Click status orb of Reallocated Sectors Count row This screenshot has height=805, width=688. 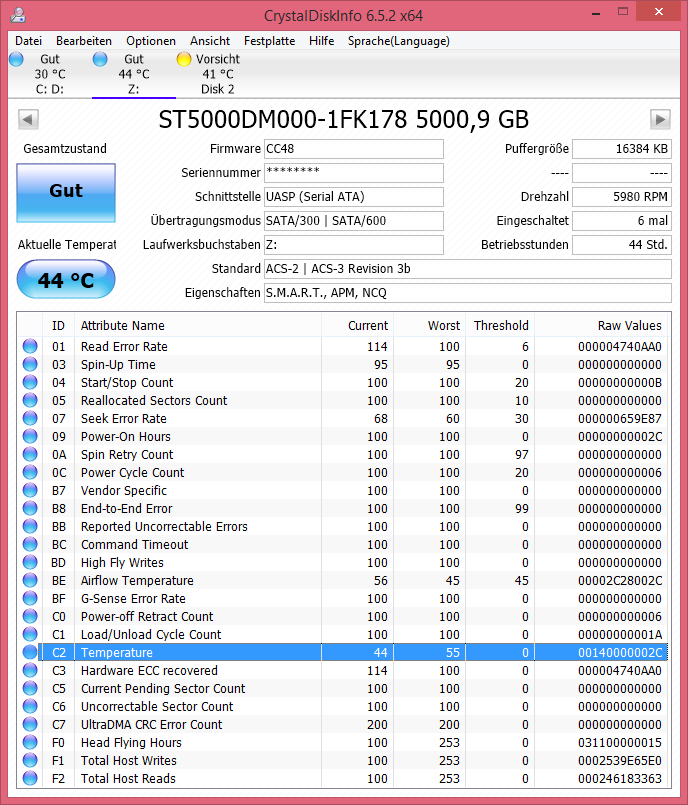[30, 400]
